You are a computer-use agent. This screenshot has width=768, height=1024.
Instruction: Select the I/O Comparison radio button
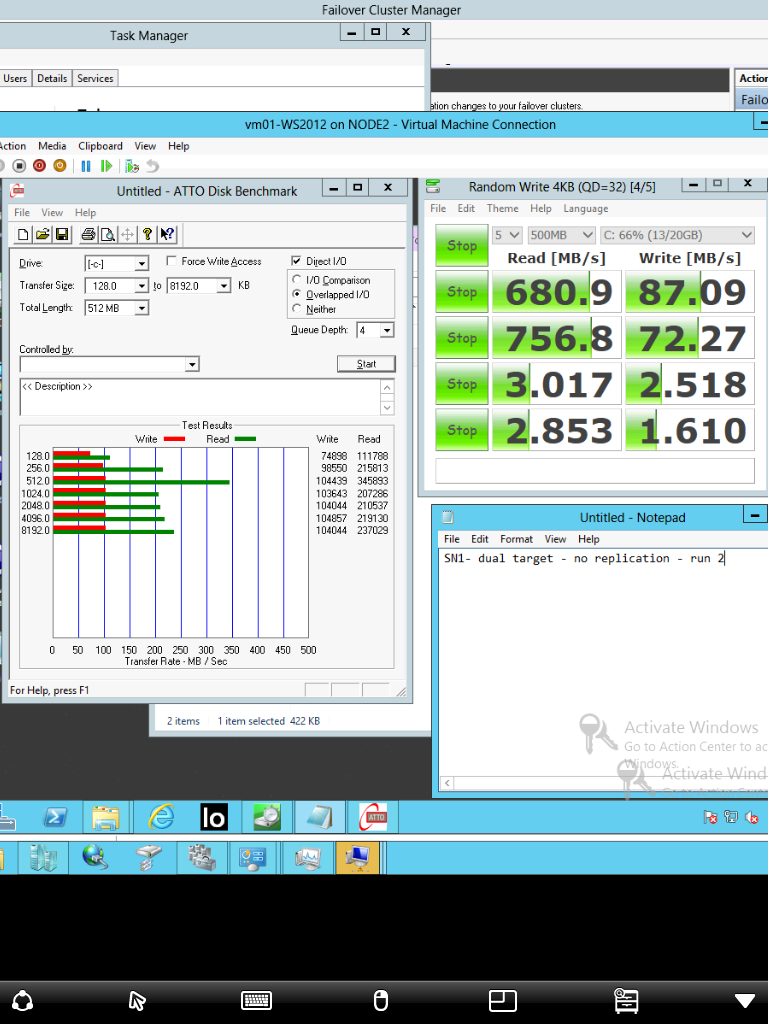[297, 280]
